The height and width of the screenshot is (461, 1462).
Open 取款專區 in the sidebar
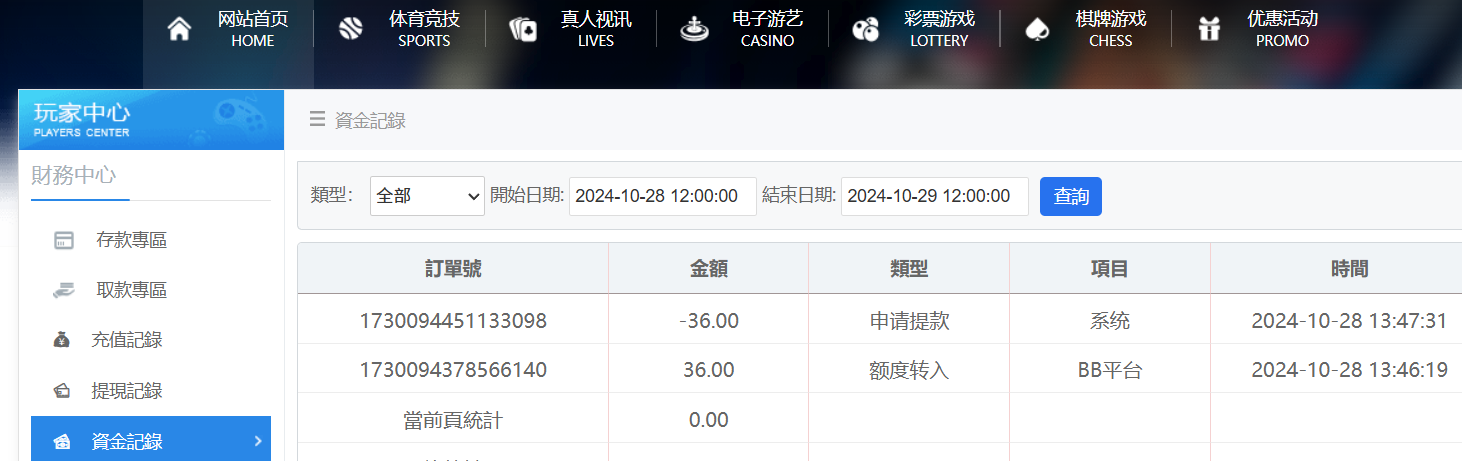(x=131, y=290)
